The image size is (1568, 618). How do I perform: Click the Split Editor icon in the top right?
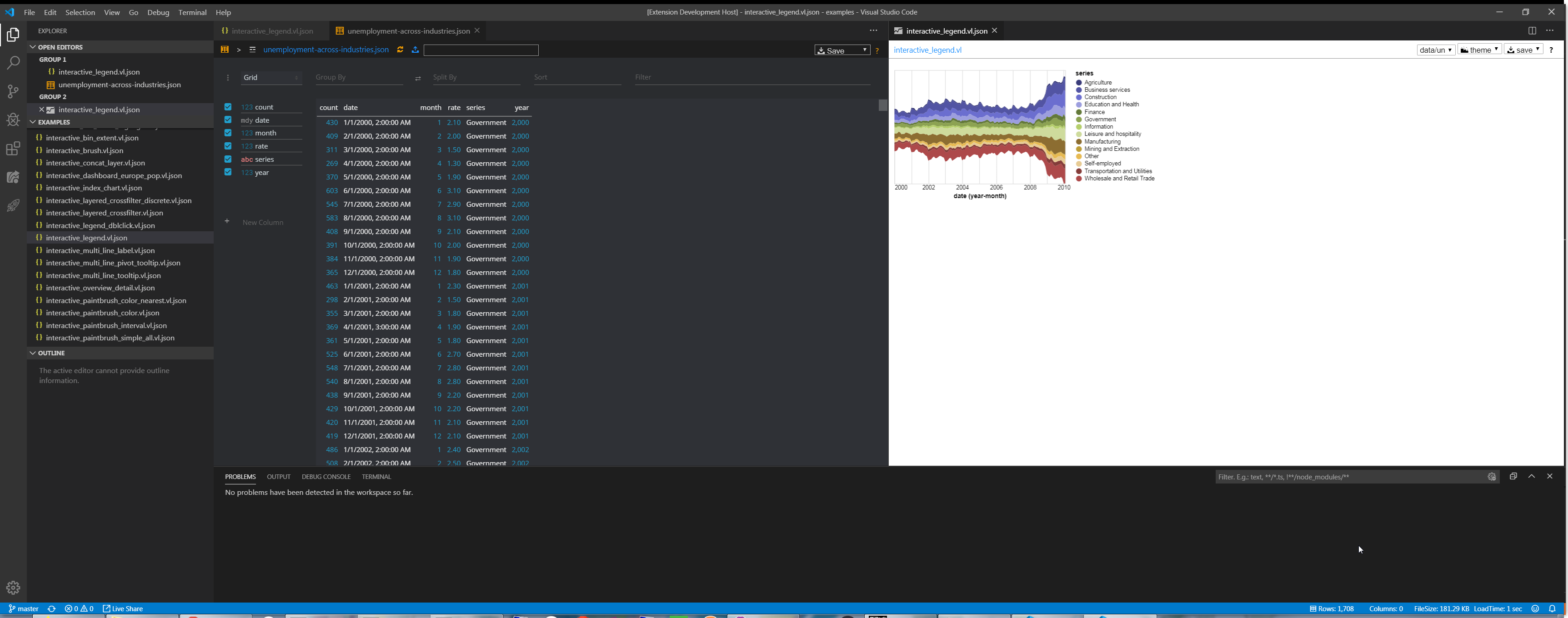pos(1533,30)
